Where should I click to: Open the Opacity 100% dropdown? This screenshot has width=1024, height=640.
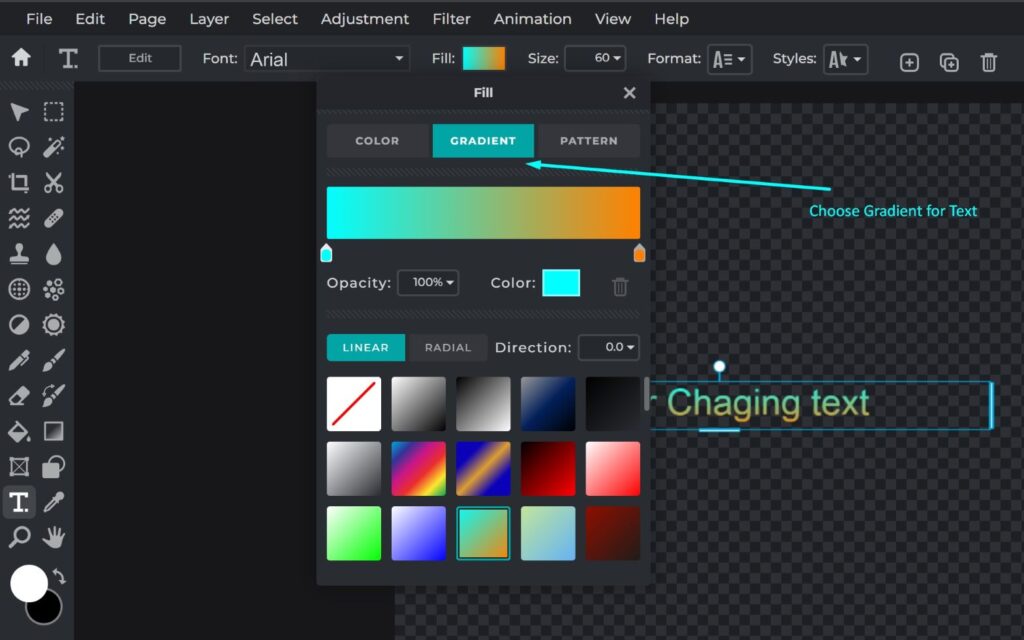(x=428, y=282)
